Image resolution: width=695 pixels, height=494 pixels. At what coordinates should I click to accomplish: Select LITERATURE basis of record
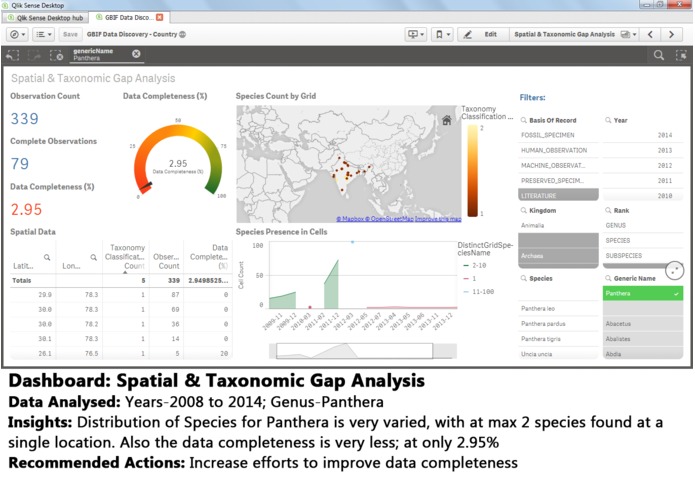tap(558, 195)
